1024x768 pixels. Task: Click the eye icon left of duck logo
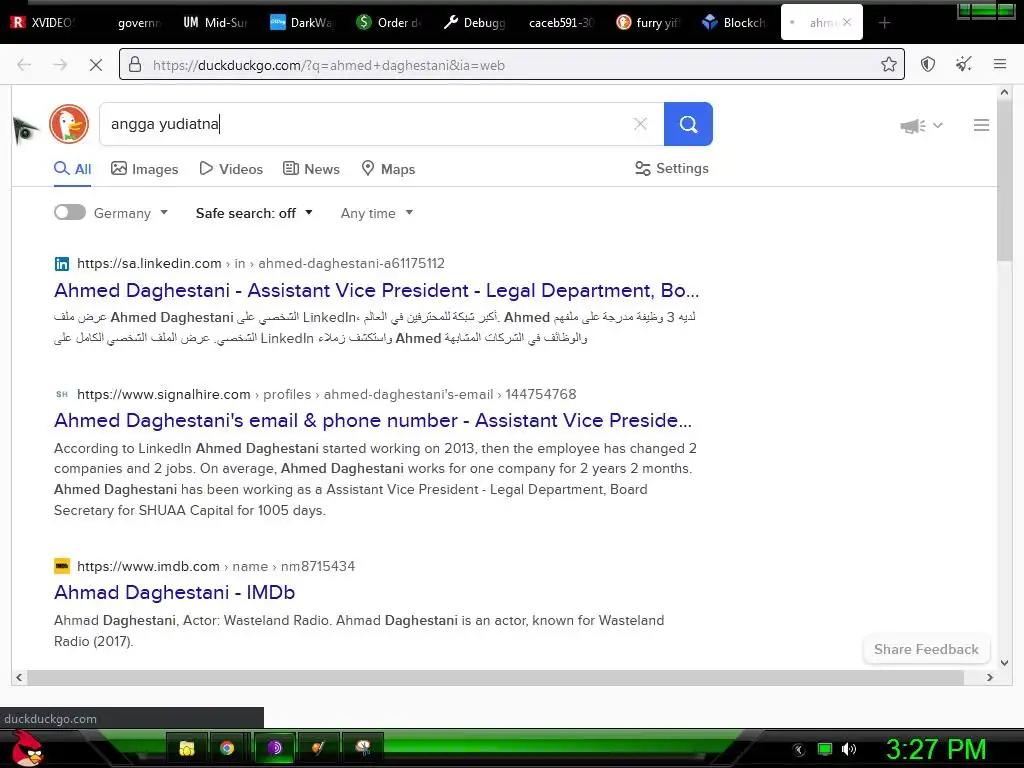pyautogui.click(x=25, y=130)
